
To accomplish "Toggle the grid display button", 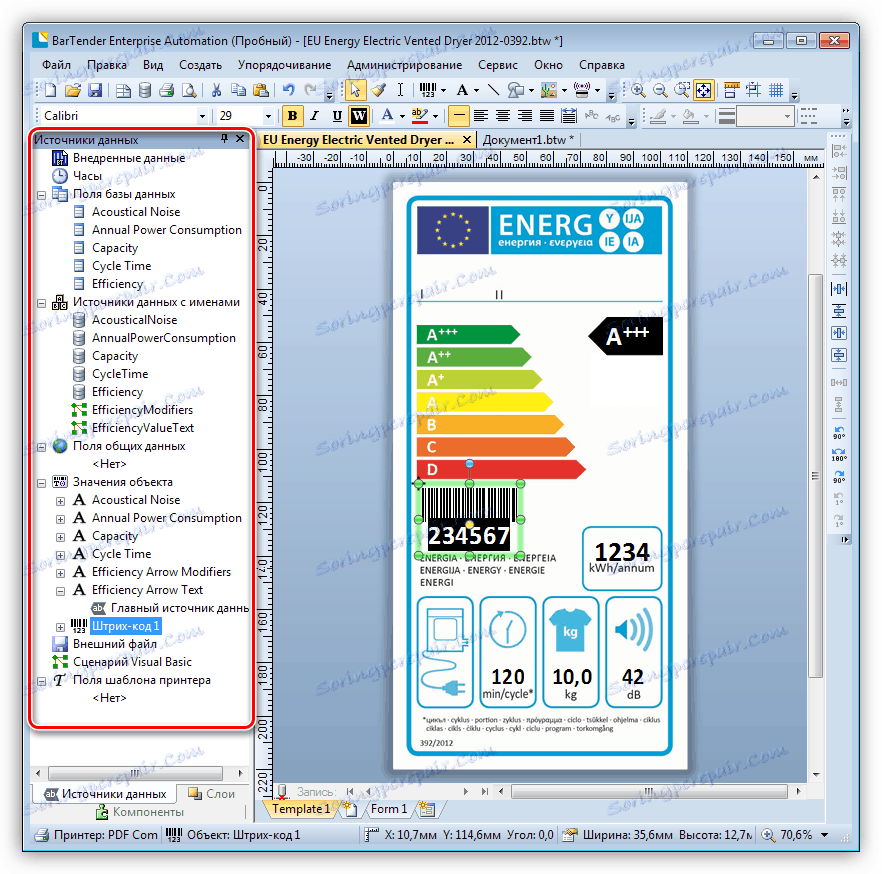I will pyautogui.click(x=776, y=91).
